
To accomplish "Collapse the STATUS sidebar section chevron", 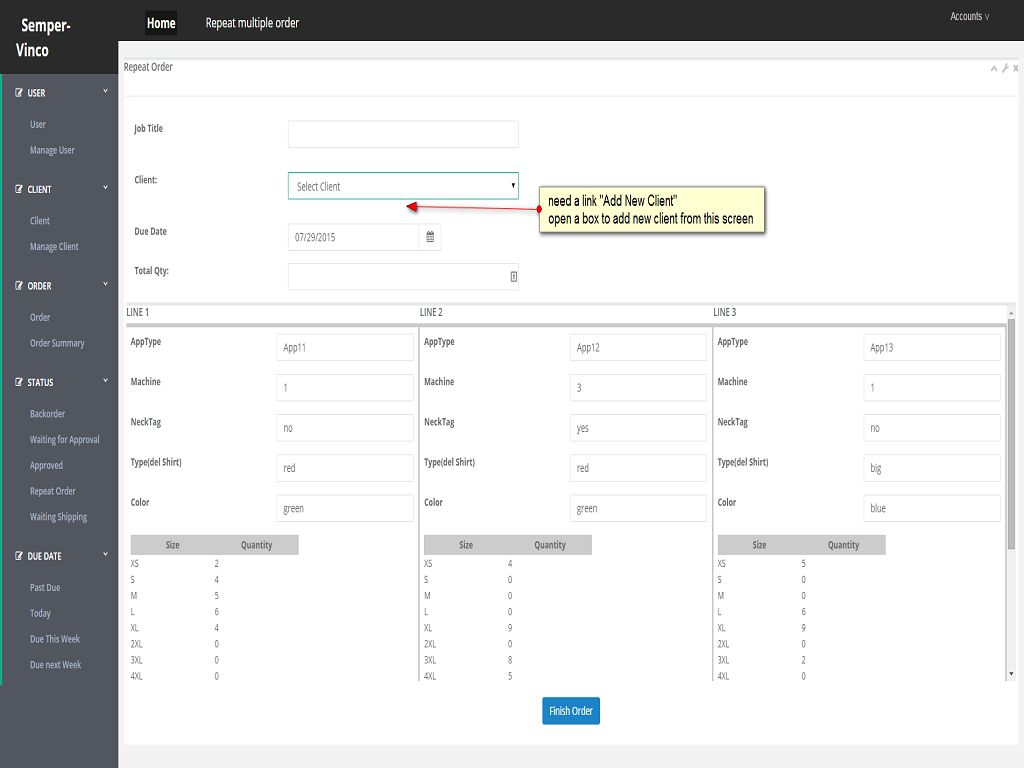I will pos(105,381).
